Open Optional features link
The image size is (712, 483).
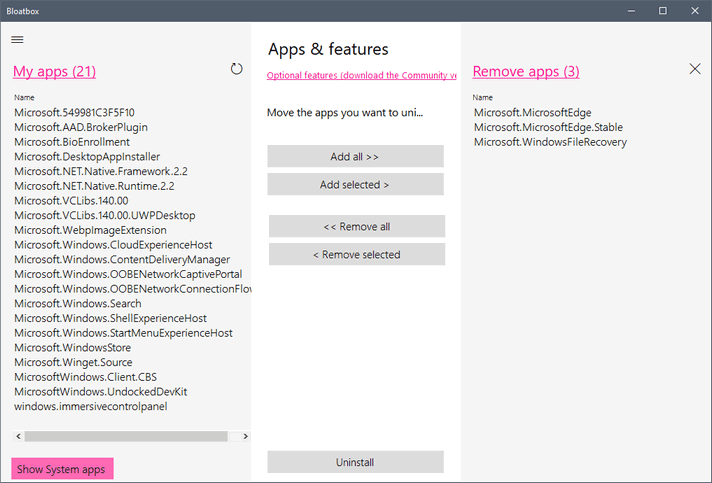tap(361, 75)
